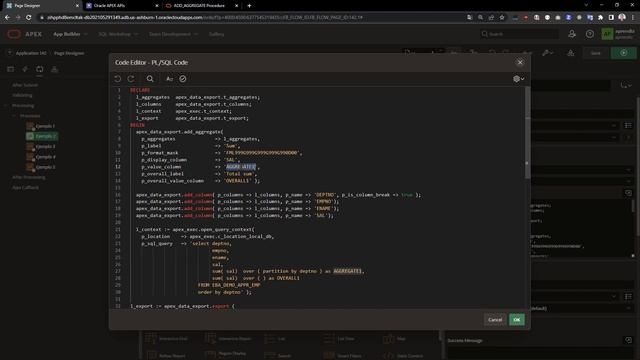The height and width of the screenshot is (360, 640).
Task: Collapse the Processes tree node
Action: tap(14, 116)
